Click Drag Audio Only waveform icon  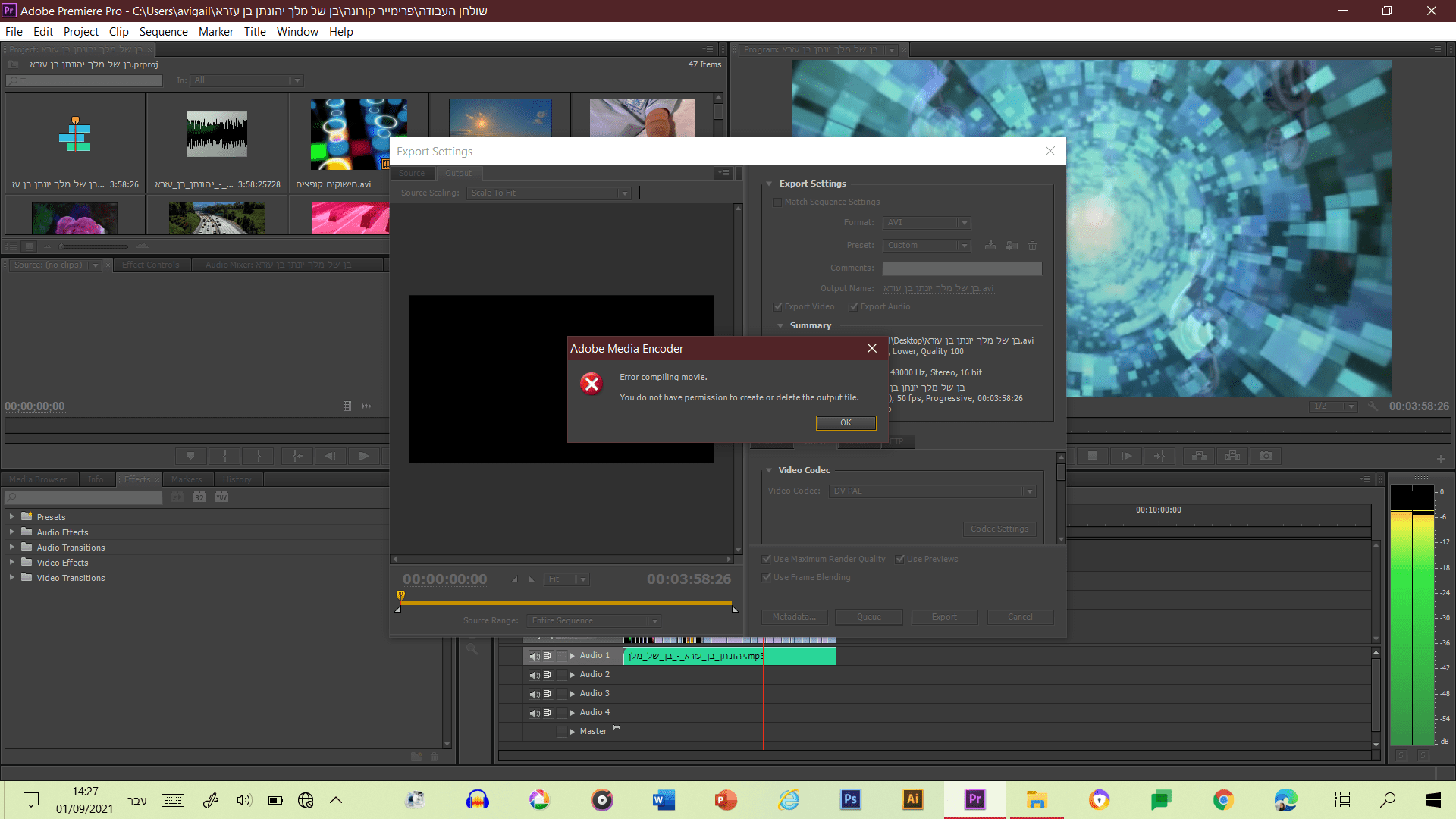(367, 406)
